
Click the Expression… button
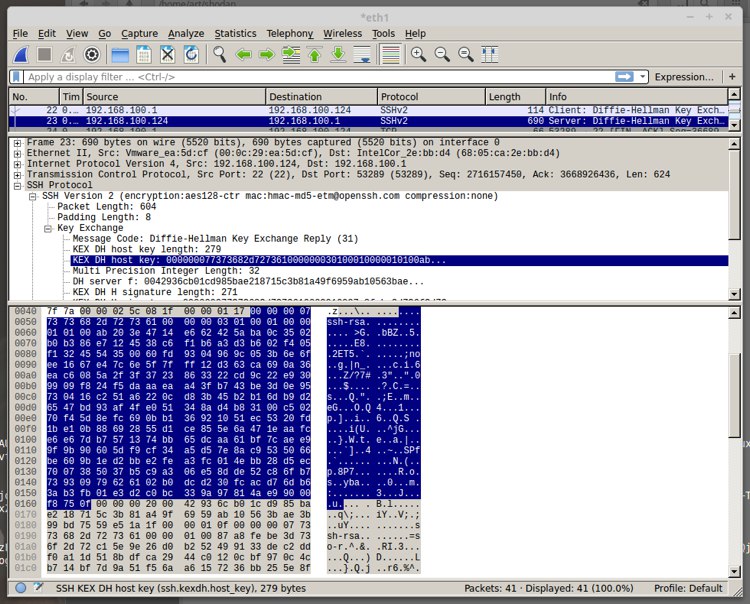click(684, 77)
